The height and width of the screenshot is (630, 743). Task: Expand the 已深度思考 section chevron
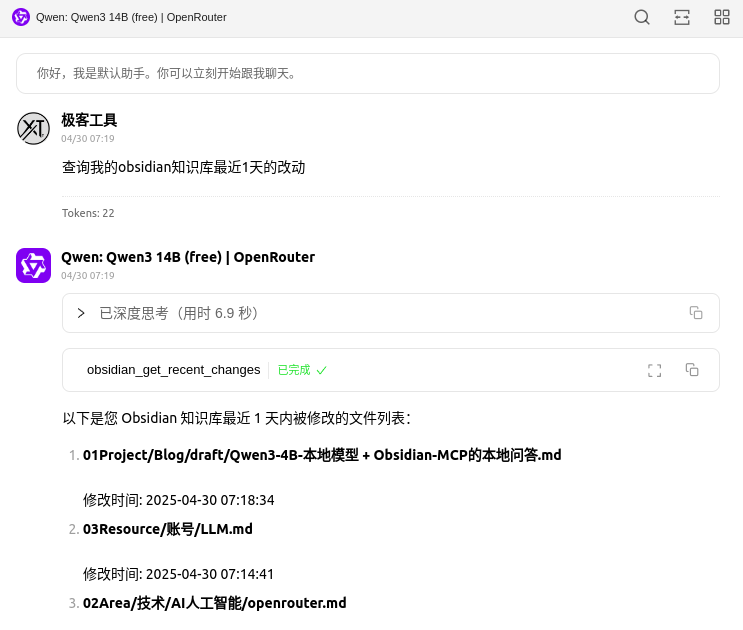[81, 313]
